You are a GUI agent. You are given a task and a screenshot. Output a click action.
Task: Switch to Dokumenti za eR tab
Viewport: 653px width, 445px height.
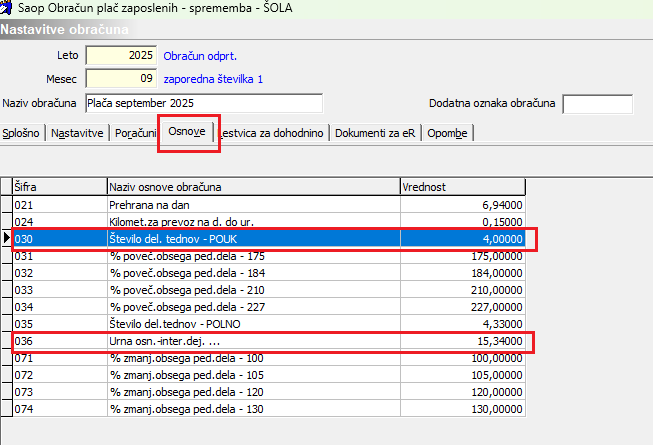tap(375, 133)
